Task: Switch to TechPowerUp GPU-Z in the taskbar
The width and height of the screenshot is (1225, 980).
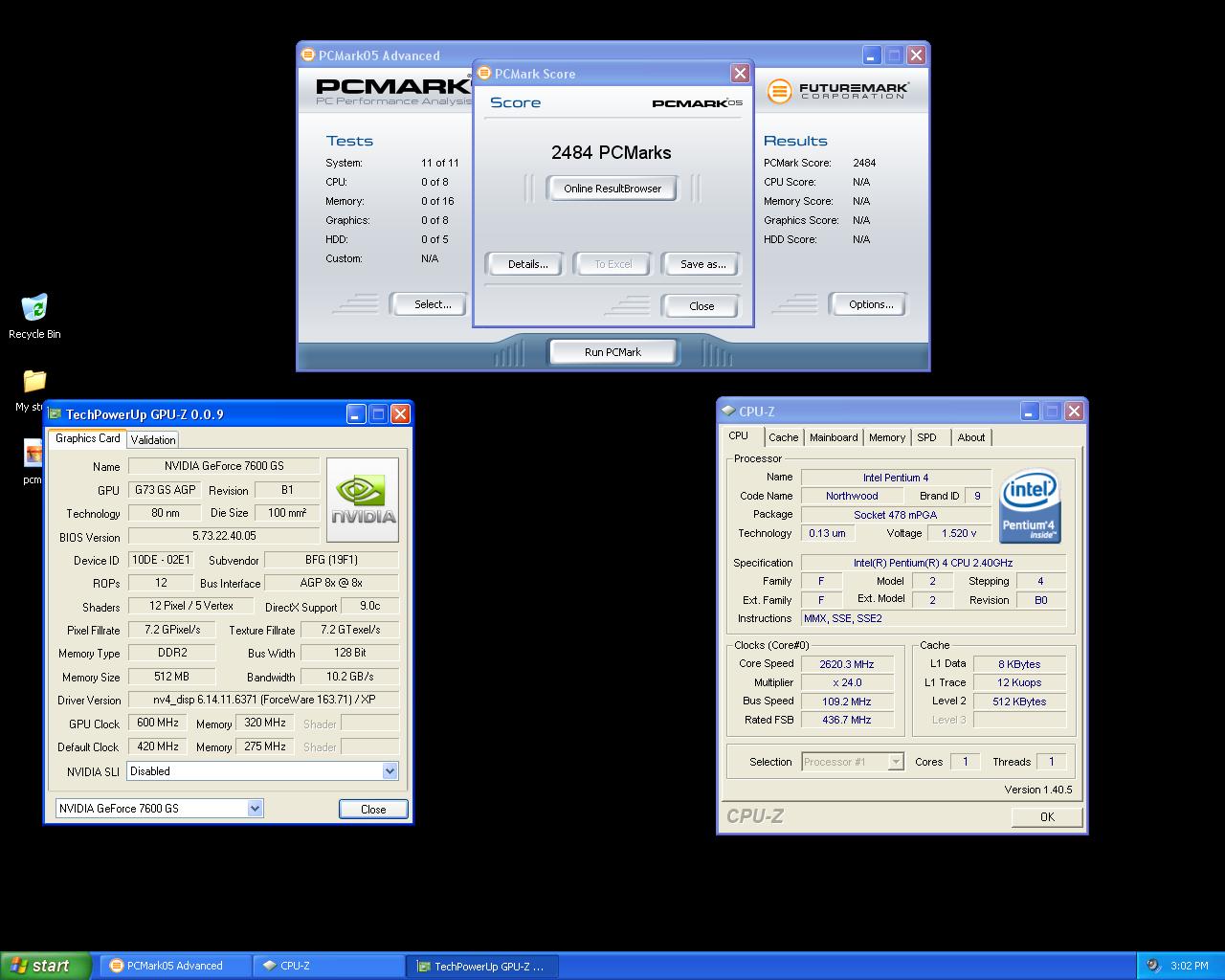Action: click(x=482, y=966)
